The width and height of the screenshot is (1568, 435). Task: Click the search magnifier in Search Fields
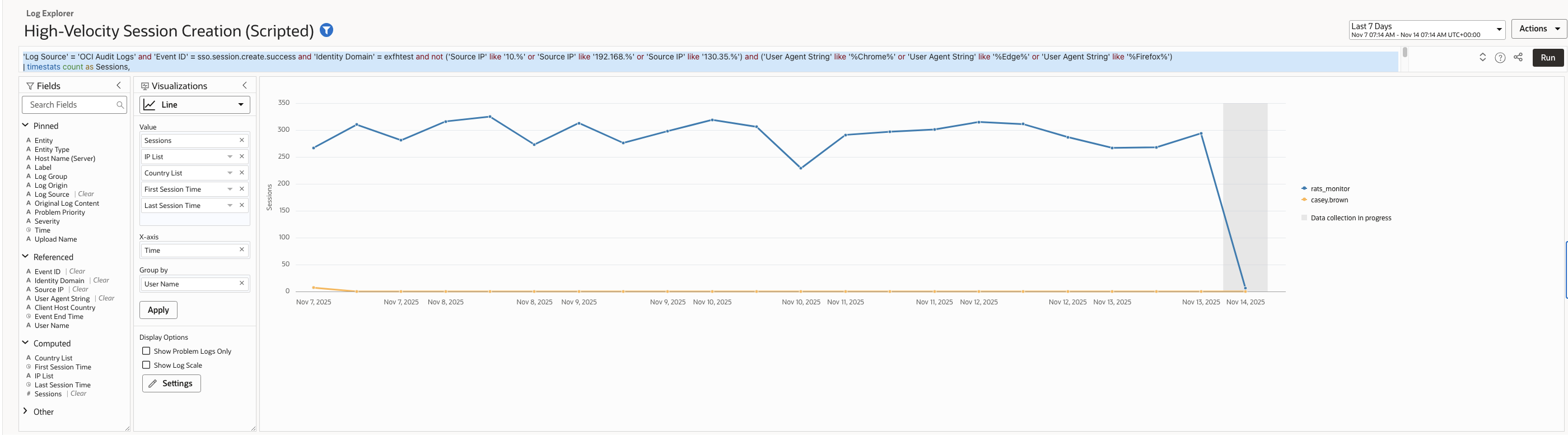coord(120,105)
